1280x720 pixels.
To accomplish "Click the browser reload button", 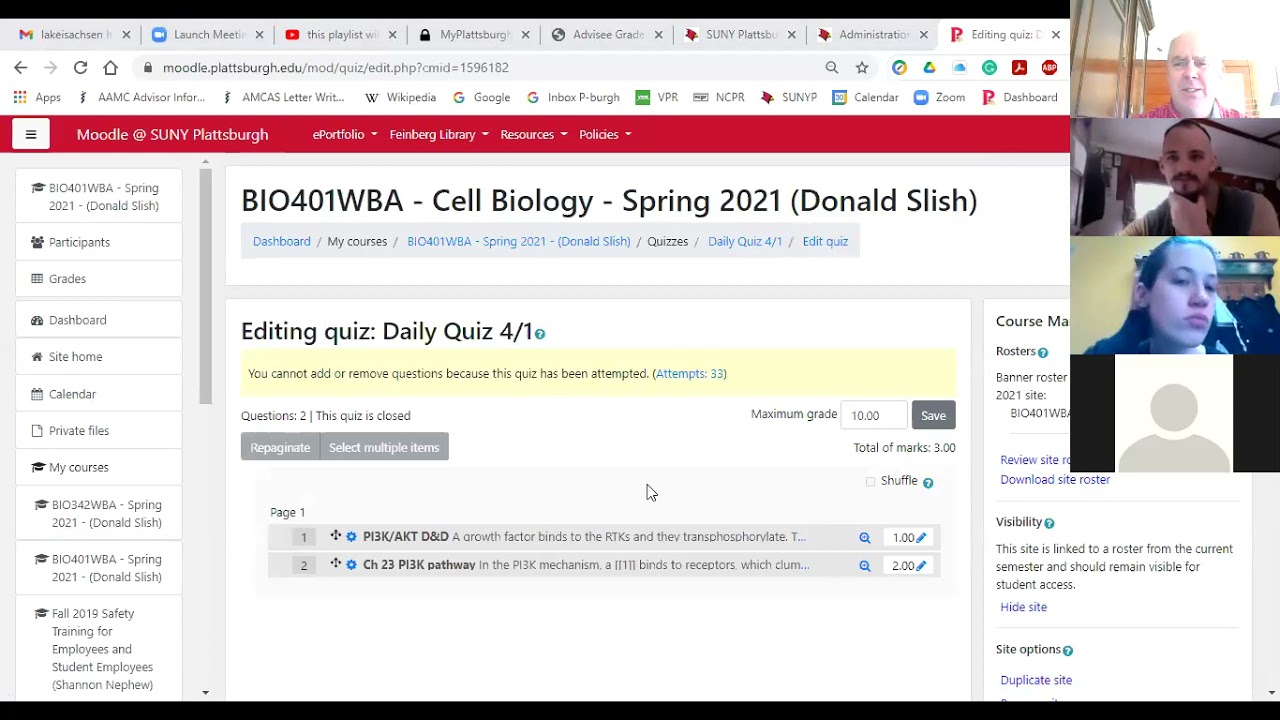I will coord(80,67).
